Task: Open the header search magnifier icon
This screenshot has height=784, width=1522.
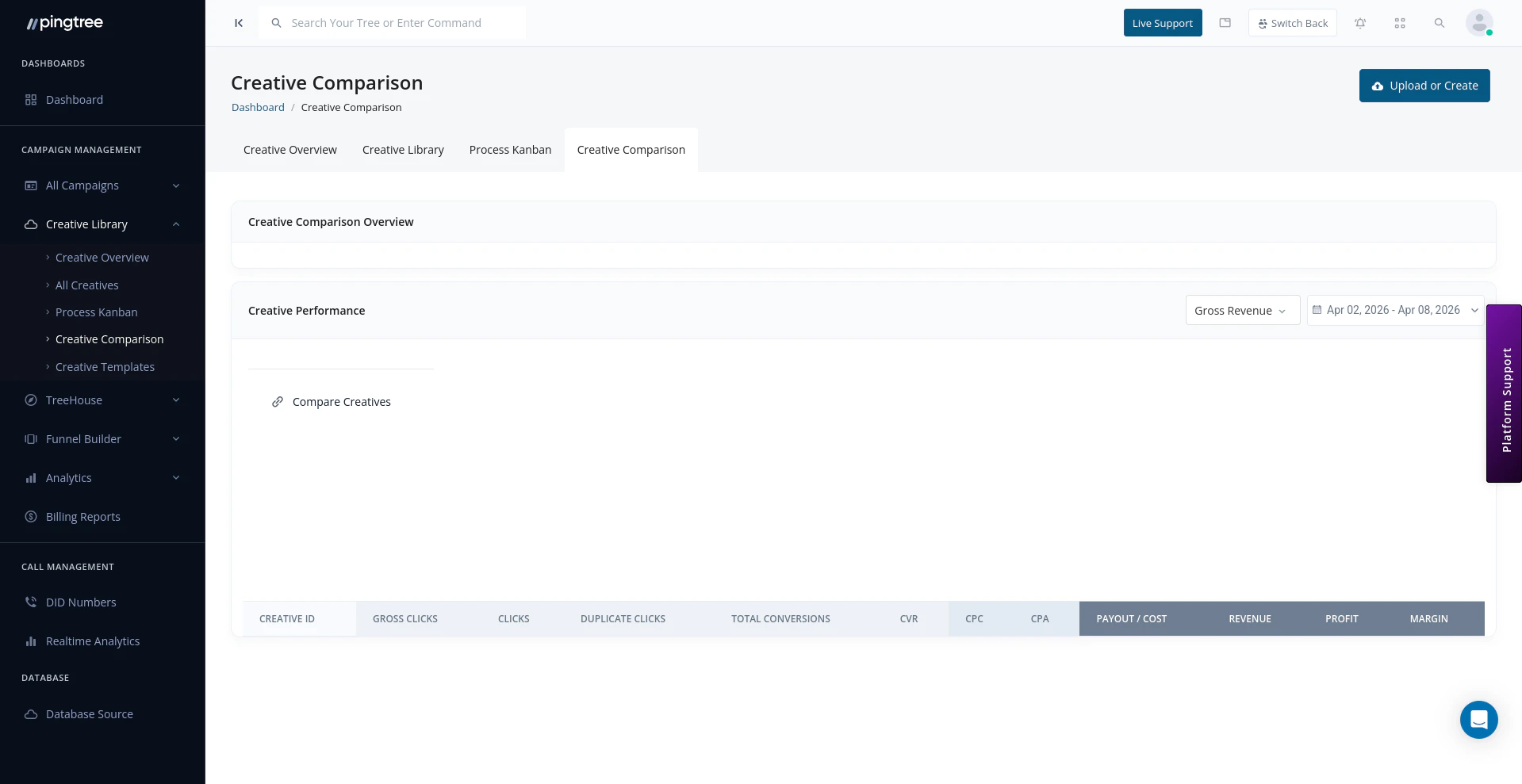Action: 1440,23
